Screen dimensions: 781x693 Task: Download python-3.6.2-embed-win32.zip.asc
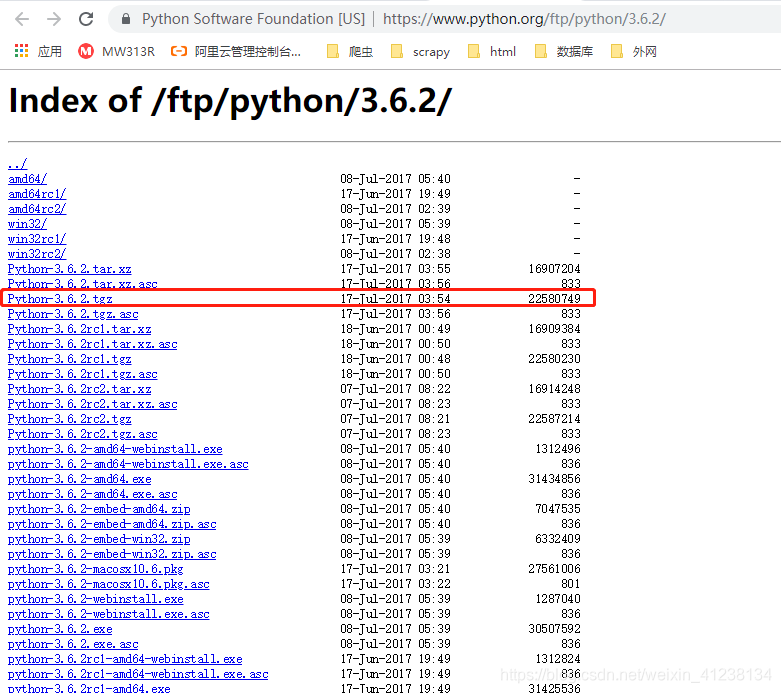pyautogui.click(x=112, y=554)
